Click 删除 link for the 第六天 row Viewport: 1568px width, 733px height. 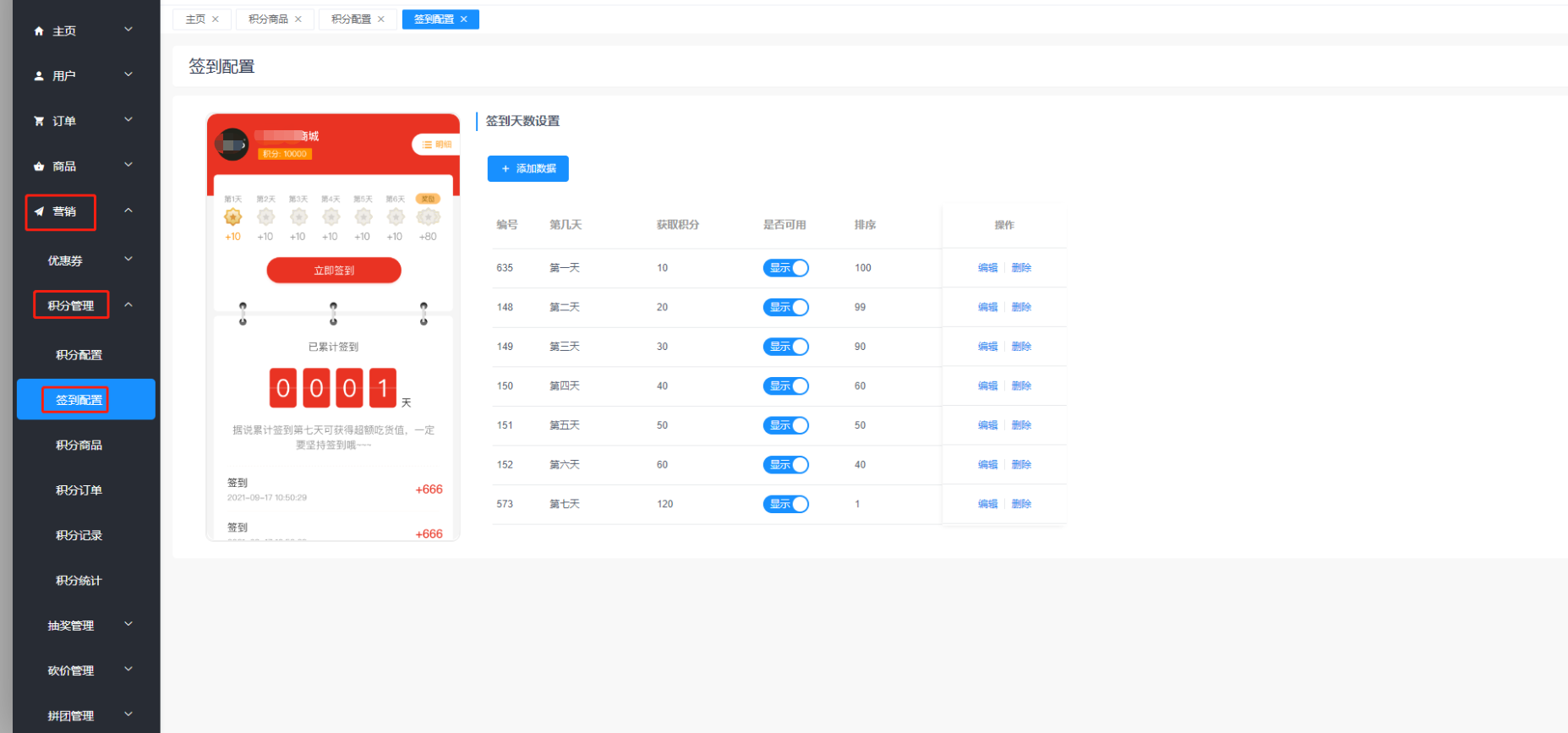[x=1021, y=465]
